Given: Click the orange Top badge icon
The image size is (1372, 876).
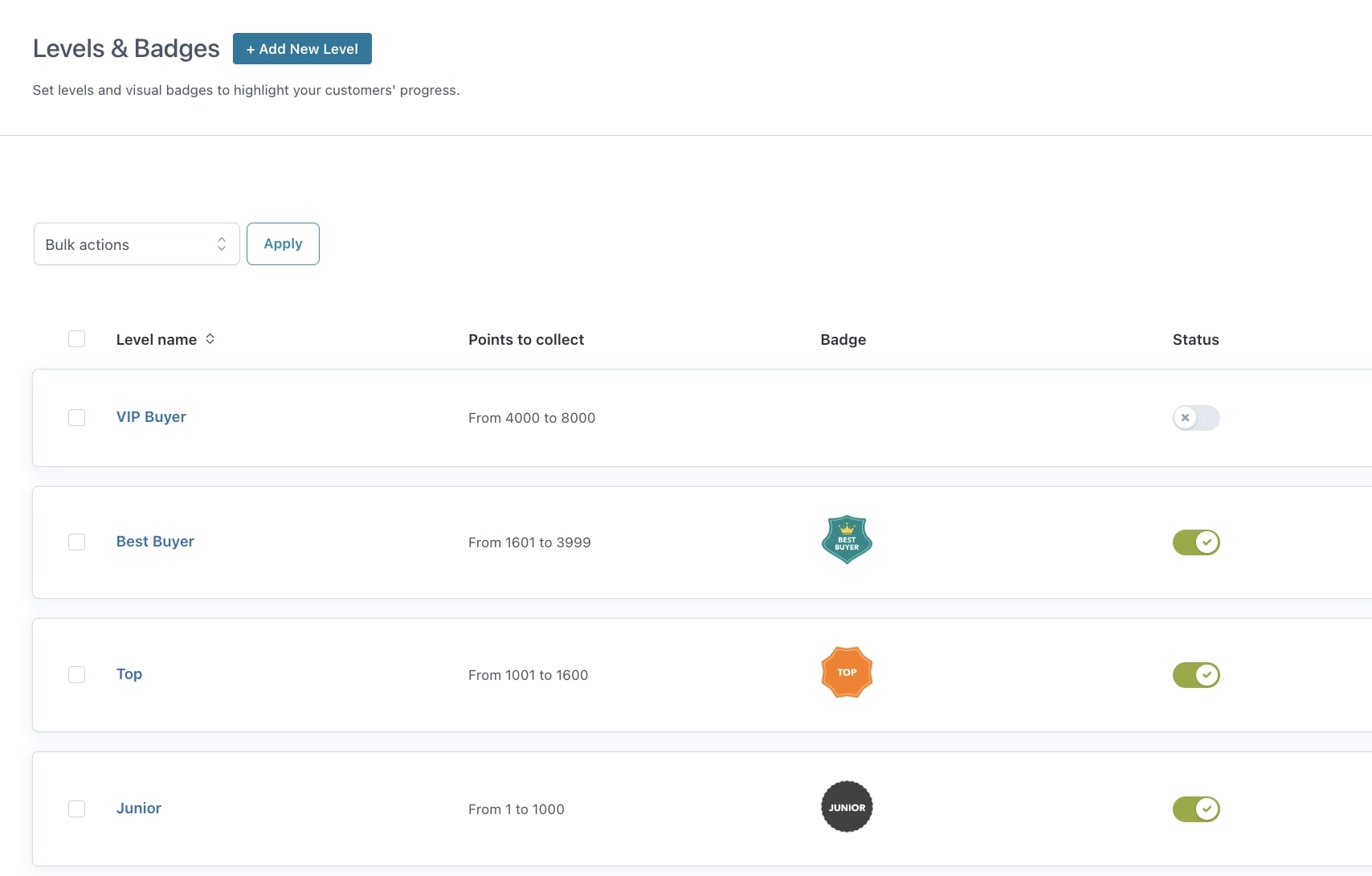Looking at the screenshot, I should (x=847, y=673).
